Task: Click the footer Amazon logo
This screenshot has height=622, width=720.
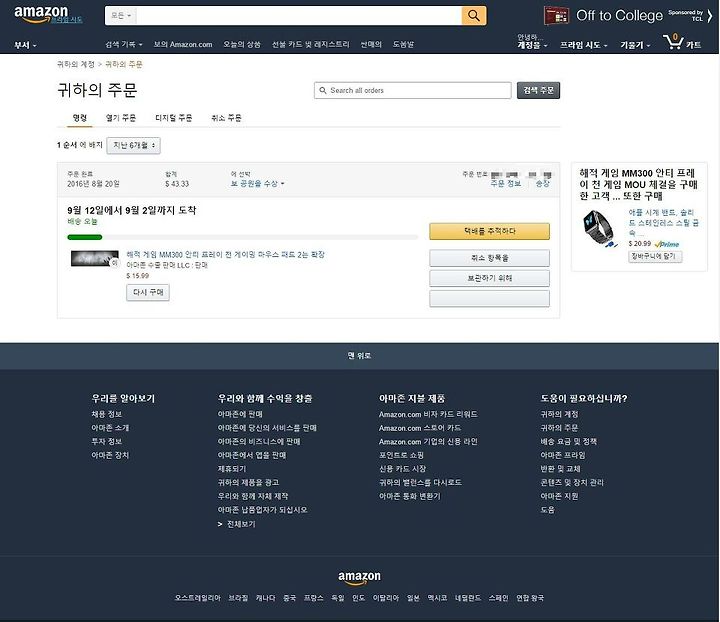Action: (x=359, y=577)
